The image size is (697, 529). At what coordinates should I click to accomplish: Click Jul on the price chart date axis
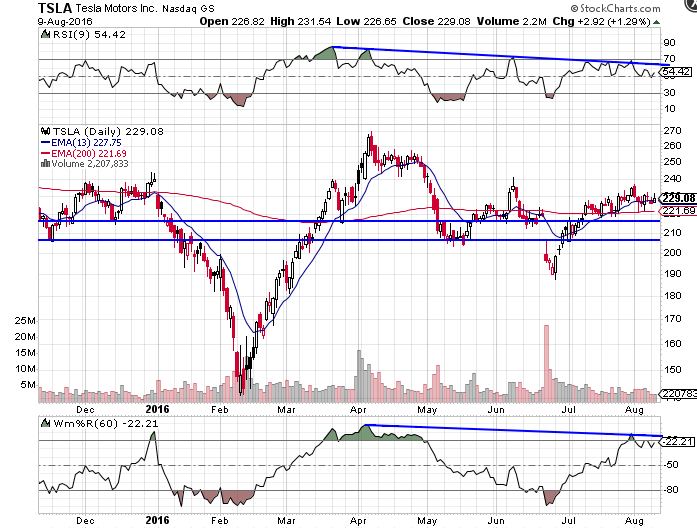(x=569, y=409)
